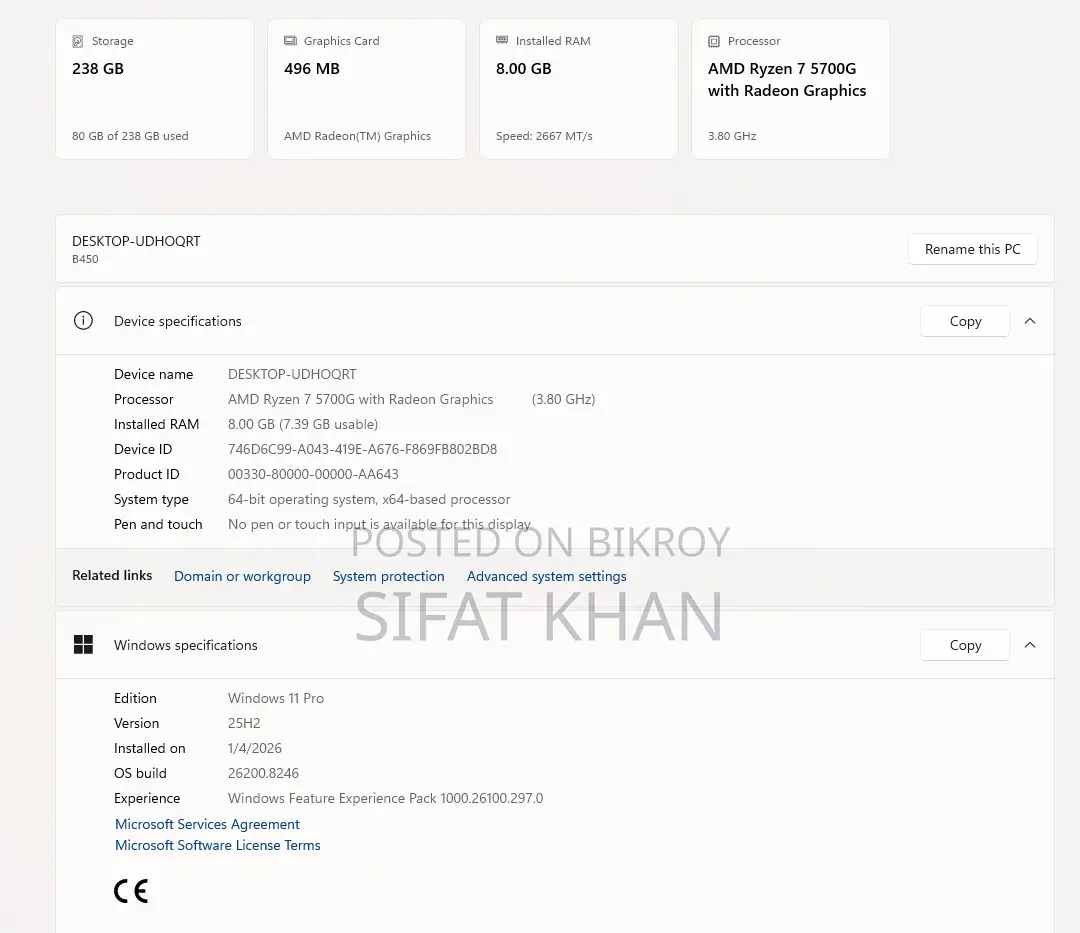Click the Edition label
The height and width of the screenshot is (933, 1080).
coord(136,698)
